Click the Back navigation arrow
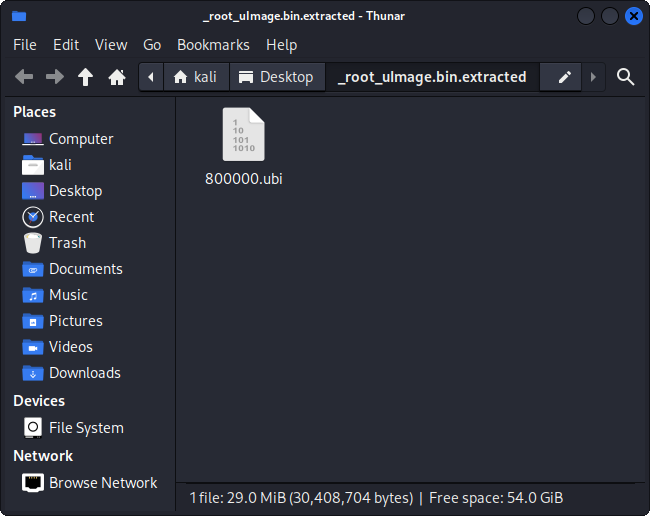Viewport: 650px width, 516px height. pos(24,77)
